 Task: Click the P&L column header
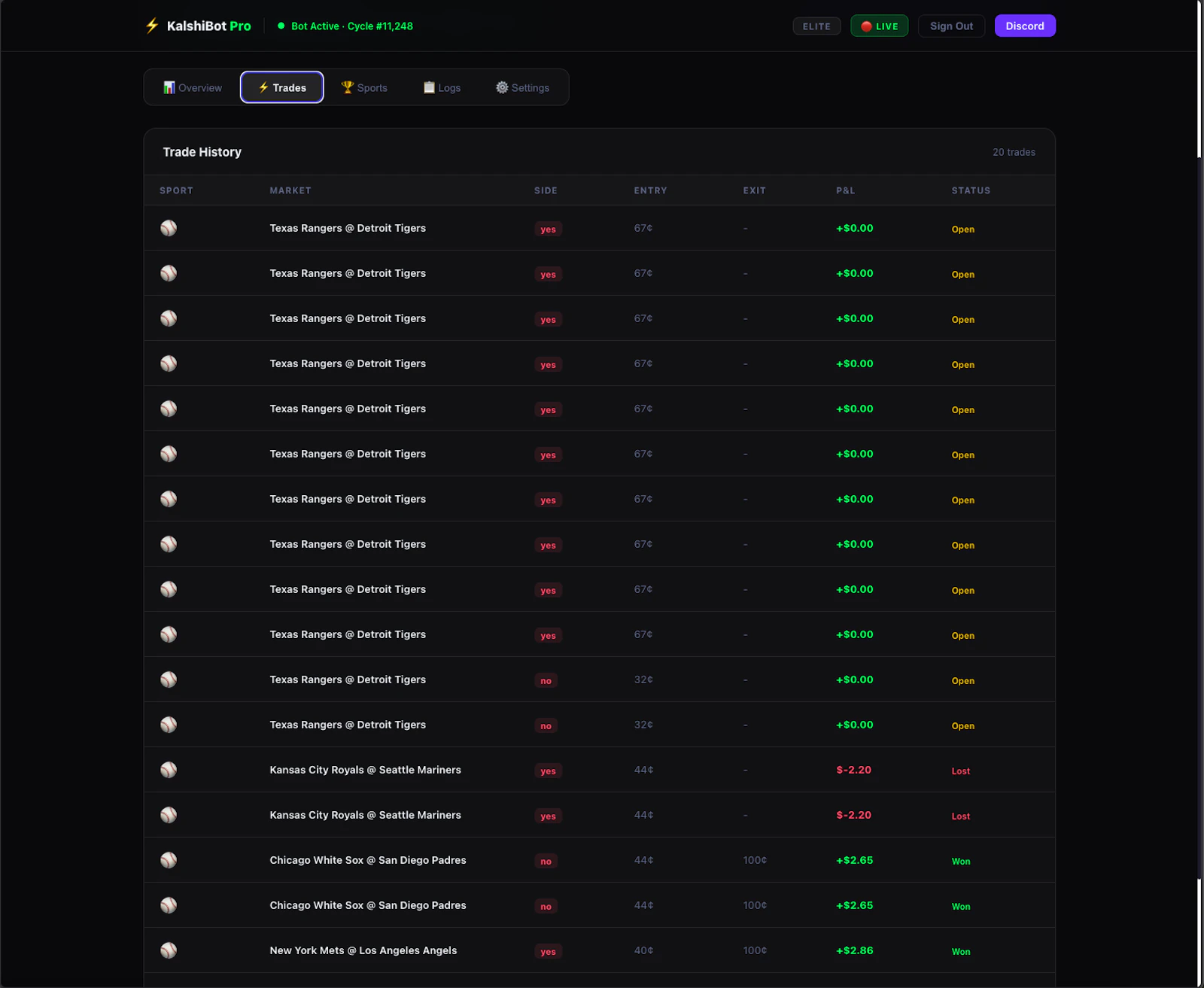coord(845,190)
